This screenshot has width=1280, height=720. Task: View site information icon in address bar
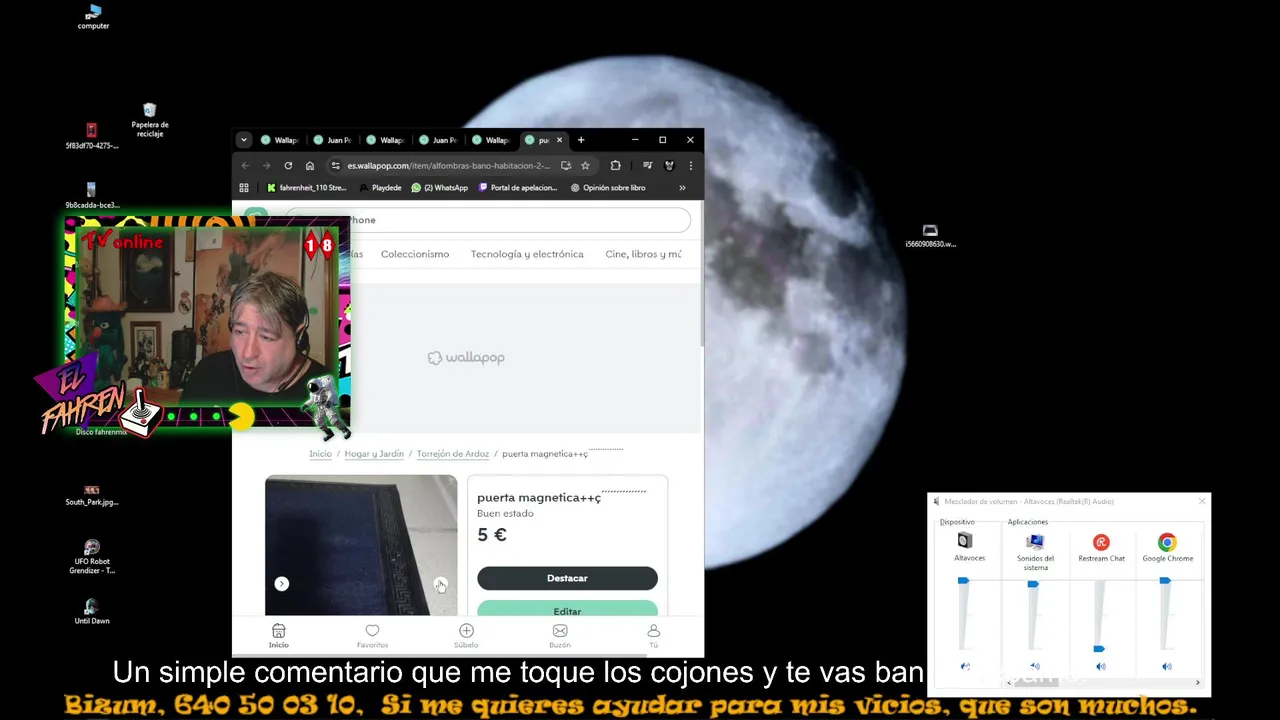coord(336,166)
